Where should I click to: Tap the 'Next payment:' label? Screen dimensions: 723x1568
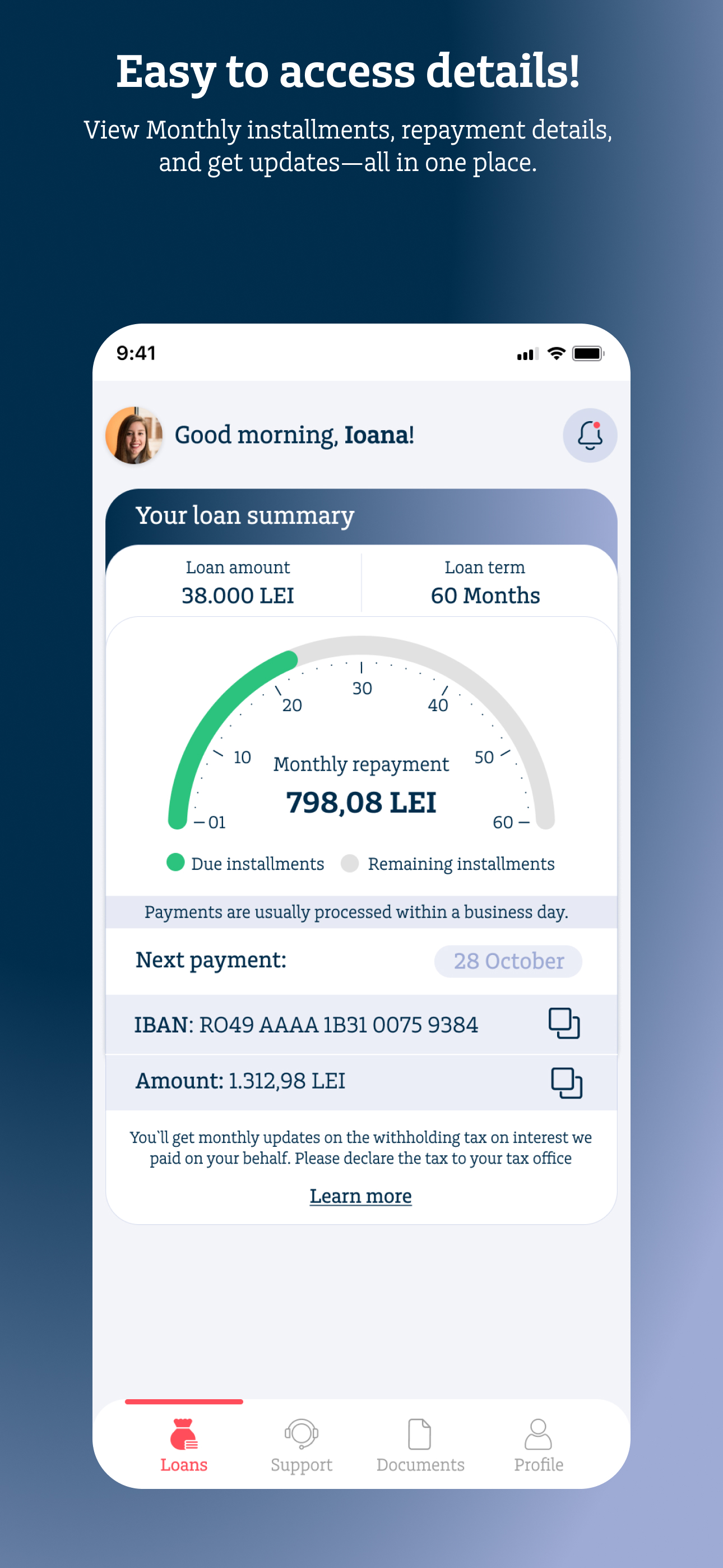click(x=211, y=960)
